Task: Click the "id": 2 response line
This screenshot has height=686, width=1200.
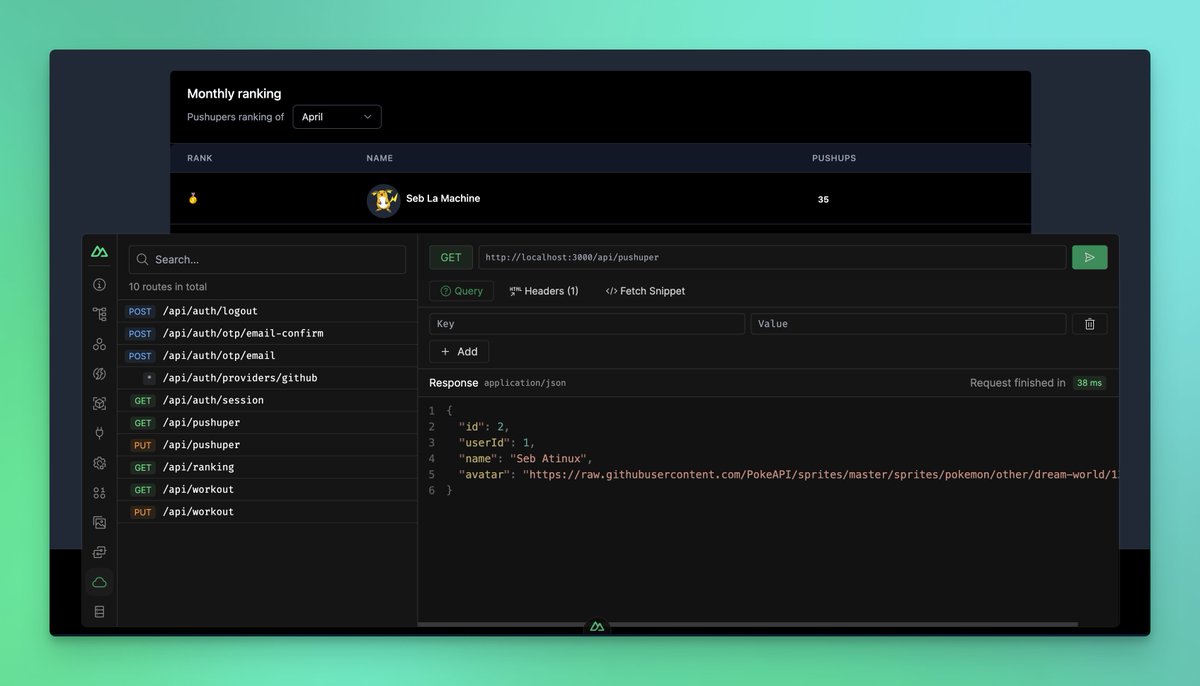Action: 484,427
